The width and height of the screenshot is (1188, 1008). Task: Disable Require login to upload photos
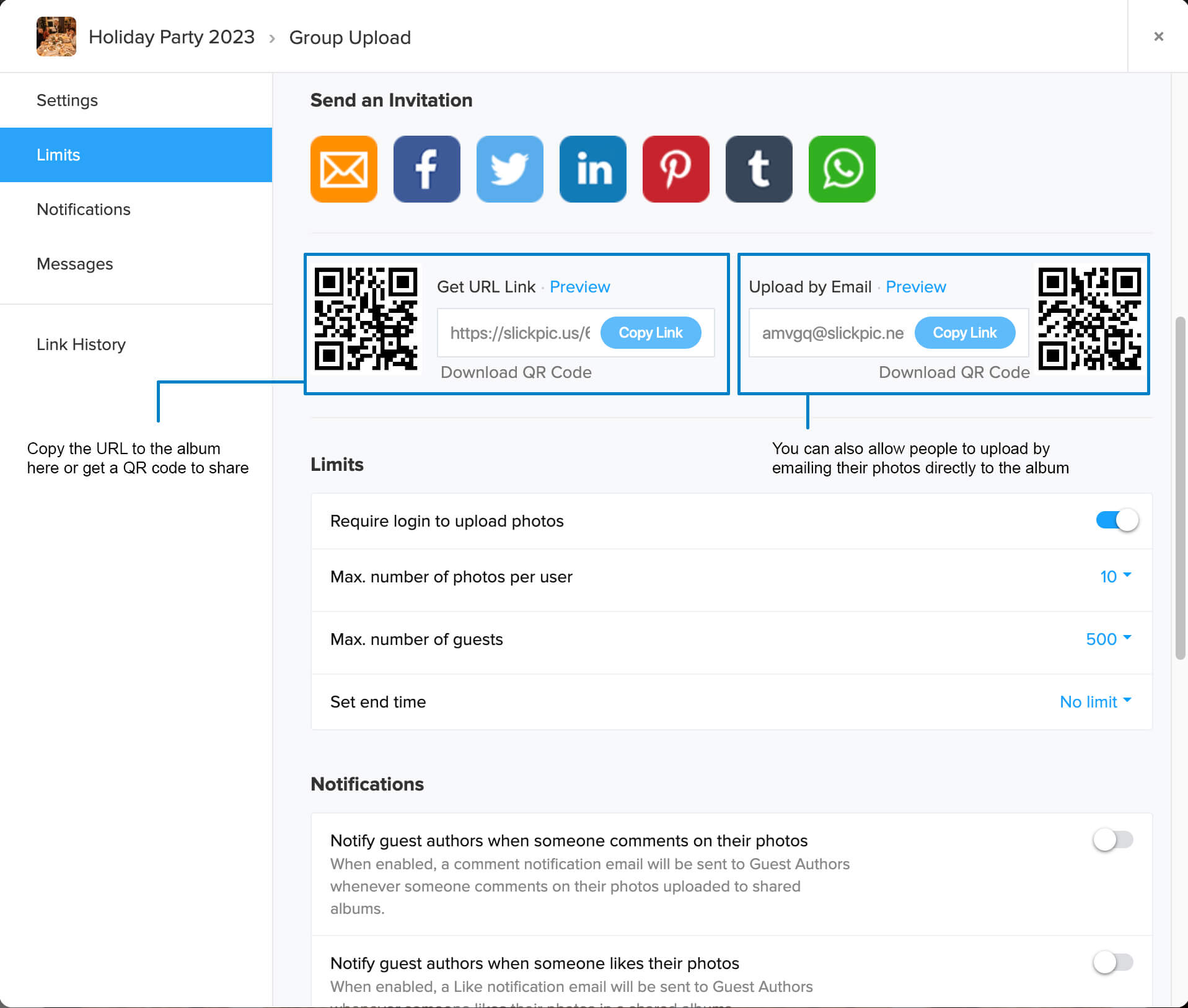click(x=1117, y=520)
